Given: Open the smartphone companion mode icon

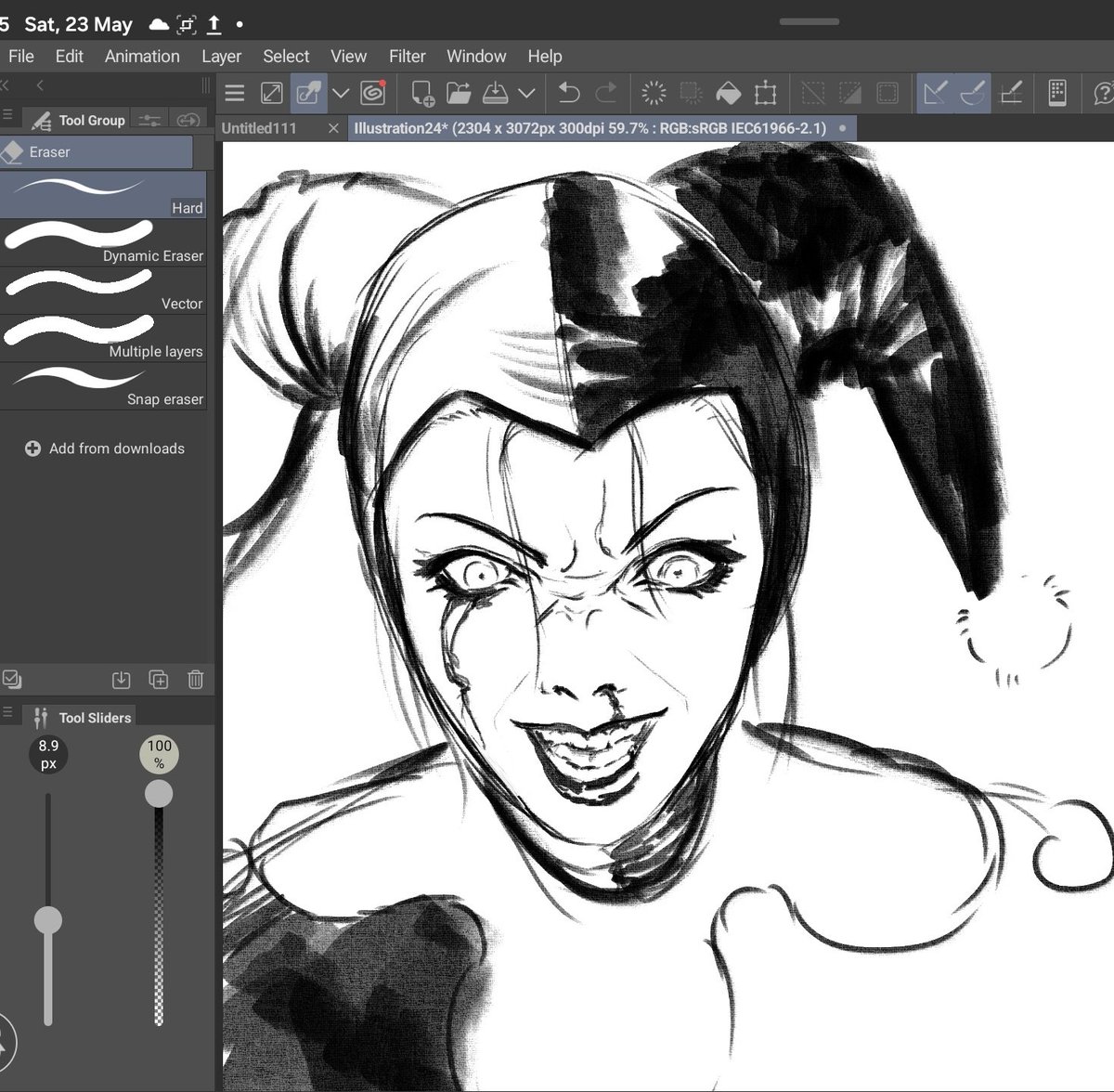Looking at the screenshot, I should point(1056,93).
